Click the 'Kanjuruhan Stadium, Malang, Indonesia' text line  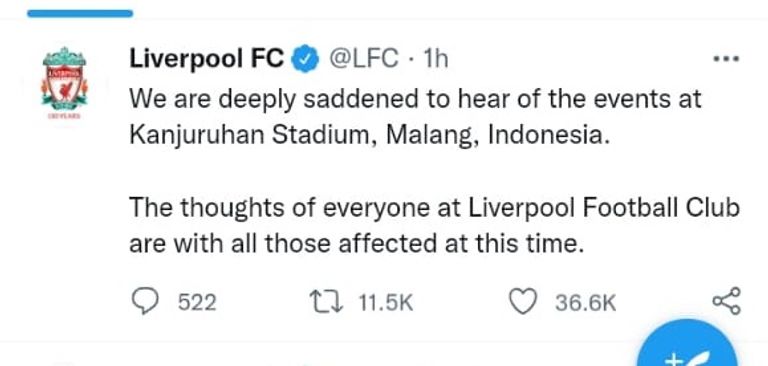click(370, 135)
